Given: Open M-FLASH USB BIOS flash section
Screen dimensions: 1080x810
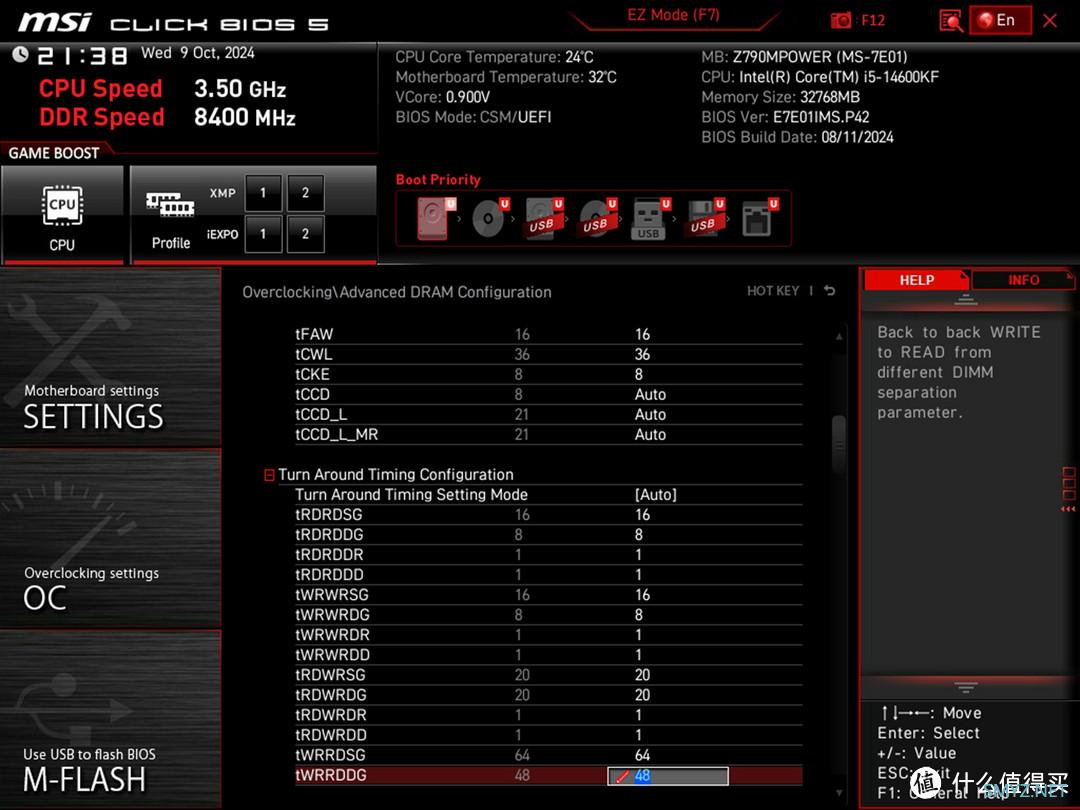Looking at the screenshot, I should pyautogui.click(x=110, y=720).
